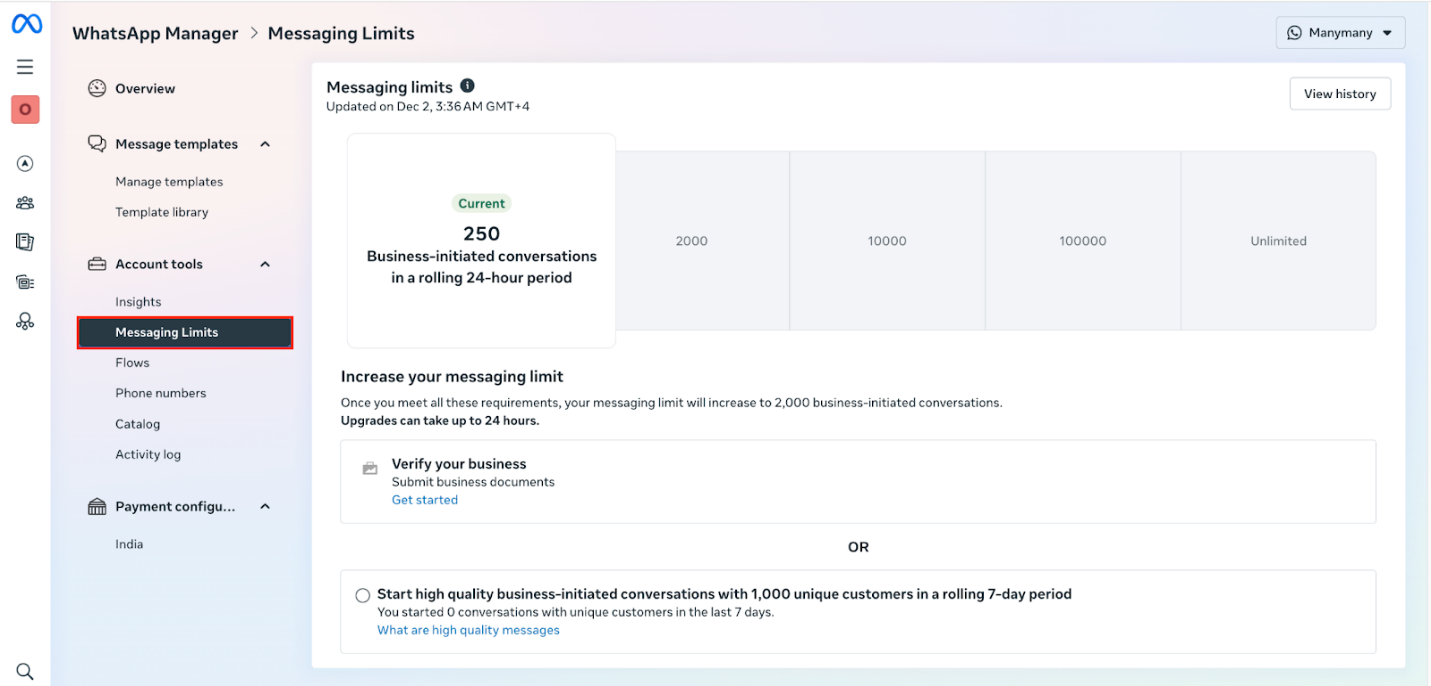Click the people group icon in left rail
1431x686 pixels.
(x=25, y=203)
